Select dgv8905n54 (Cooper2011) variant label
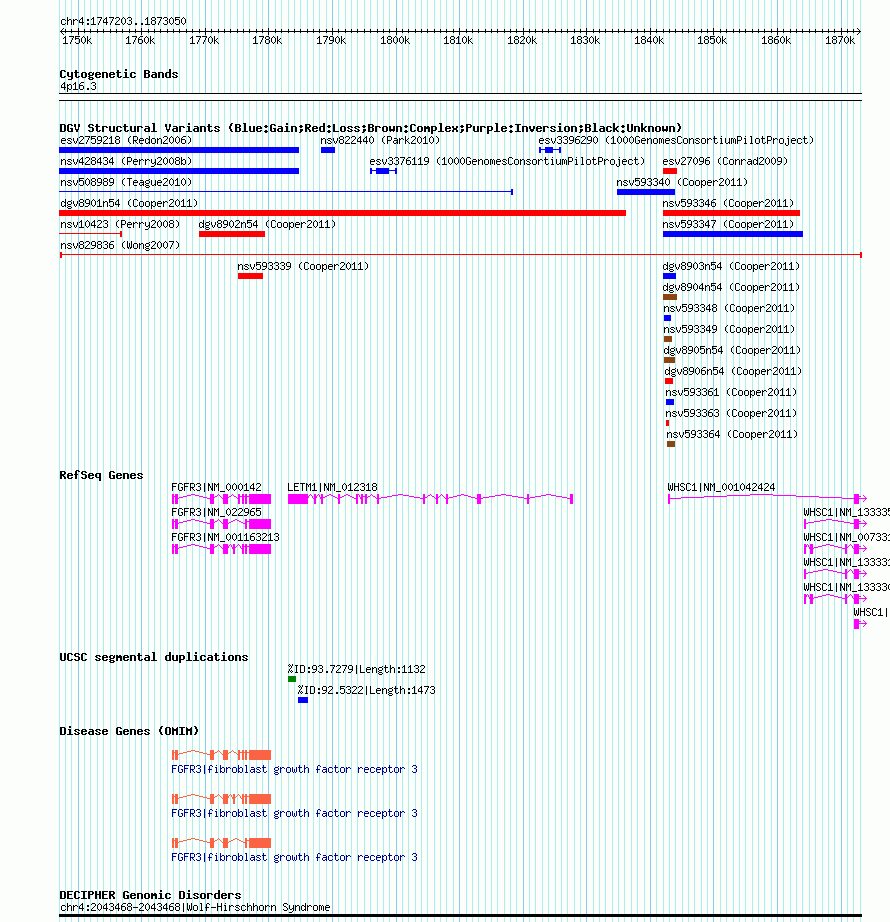 click(x=732, y=350)
